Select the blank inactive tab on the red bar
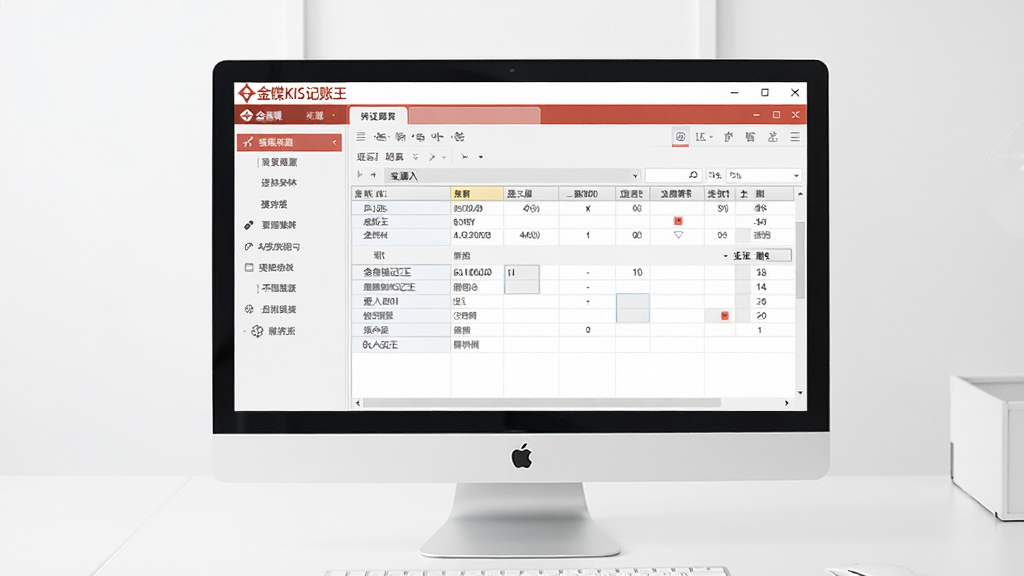 point(475,116)
